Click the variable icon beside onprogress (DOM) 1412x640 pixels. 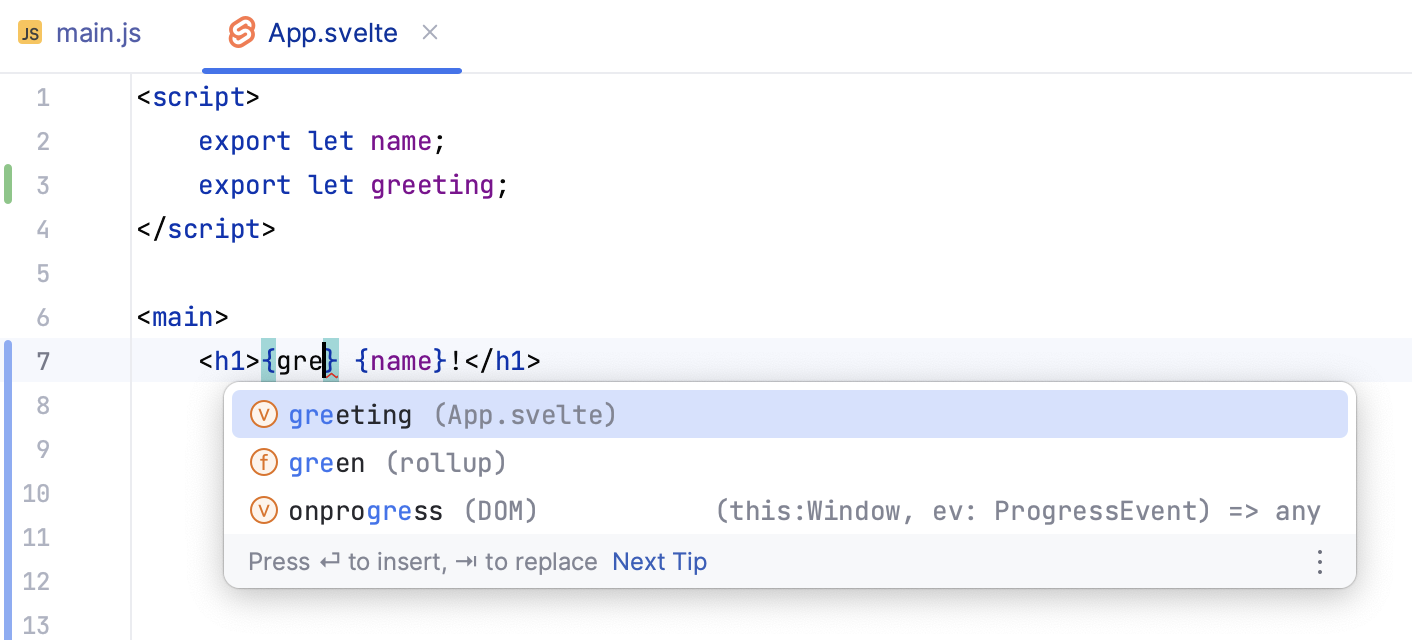coord(264,510)
